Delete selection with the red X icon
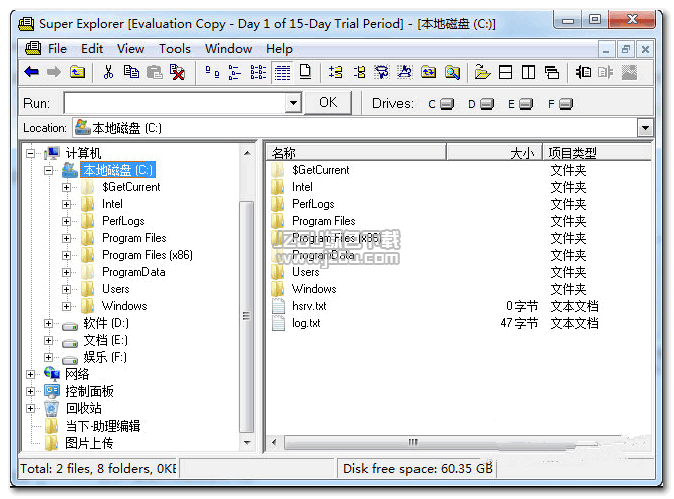 pyautogui.click(x=177, y=72)
